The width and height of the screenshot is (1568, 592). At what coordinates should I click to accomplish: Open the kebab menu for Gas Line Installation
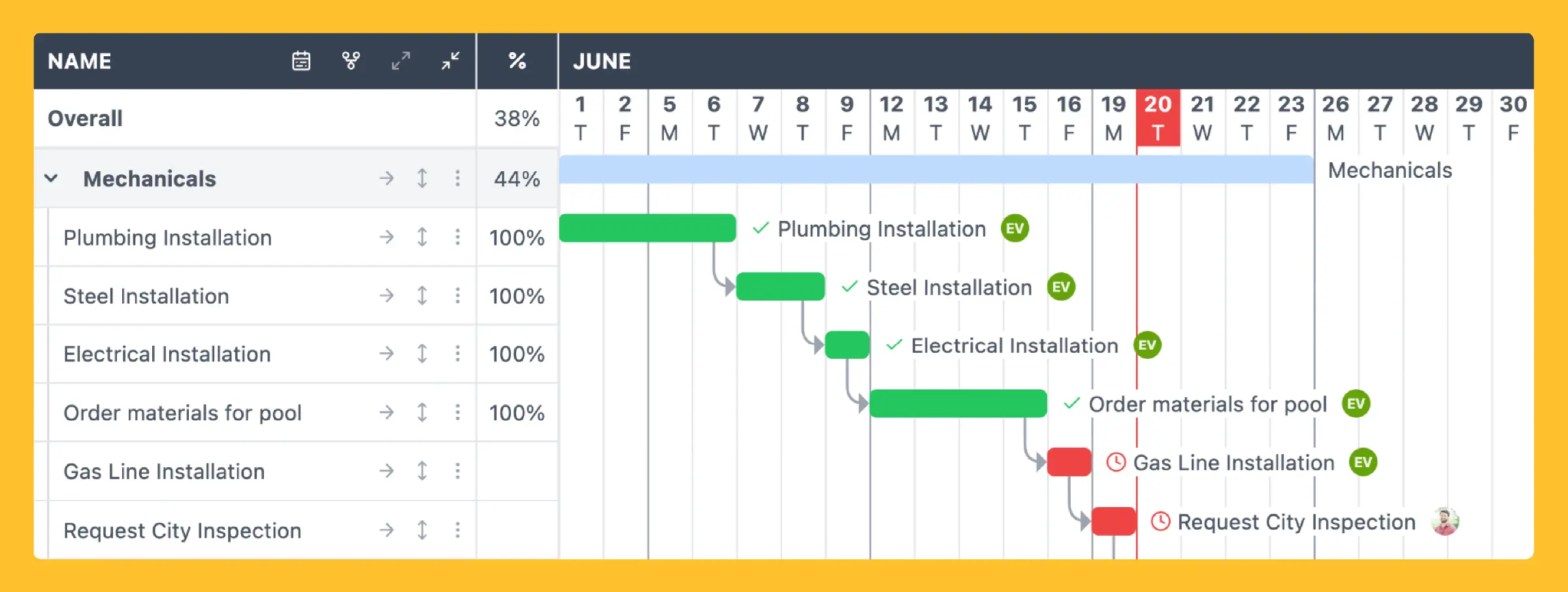[x=457, y=470]
